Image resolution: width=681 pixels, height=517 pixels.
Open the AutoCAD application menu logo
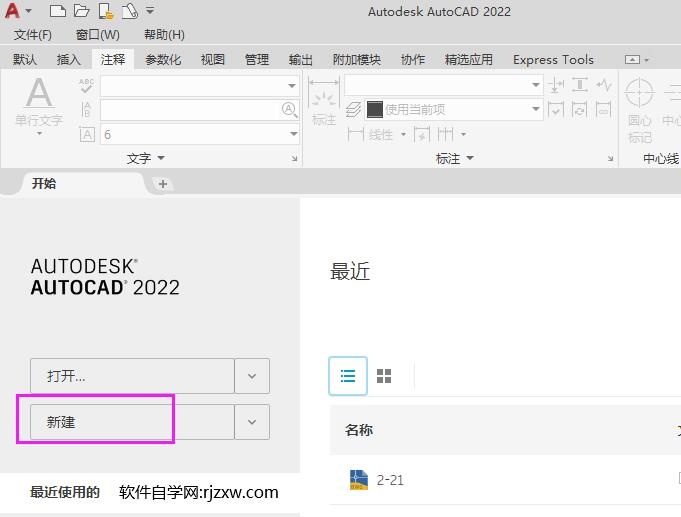click(12, 10)
